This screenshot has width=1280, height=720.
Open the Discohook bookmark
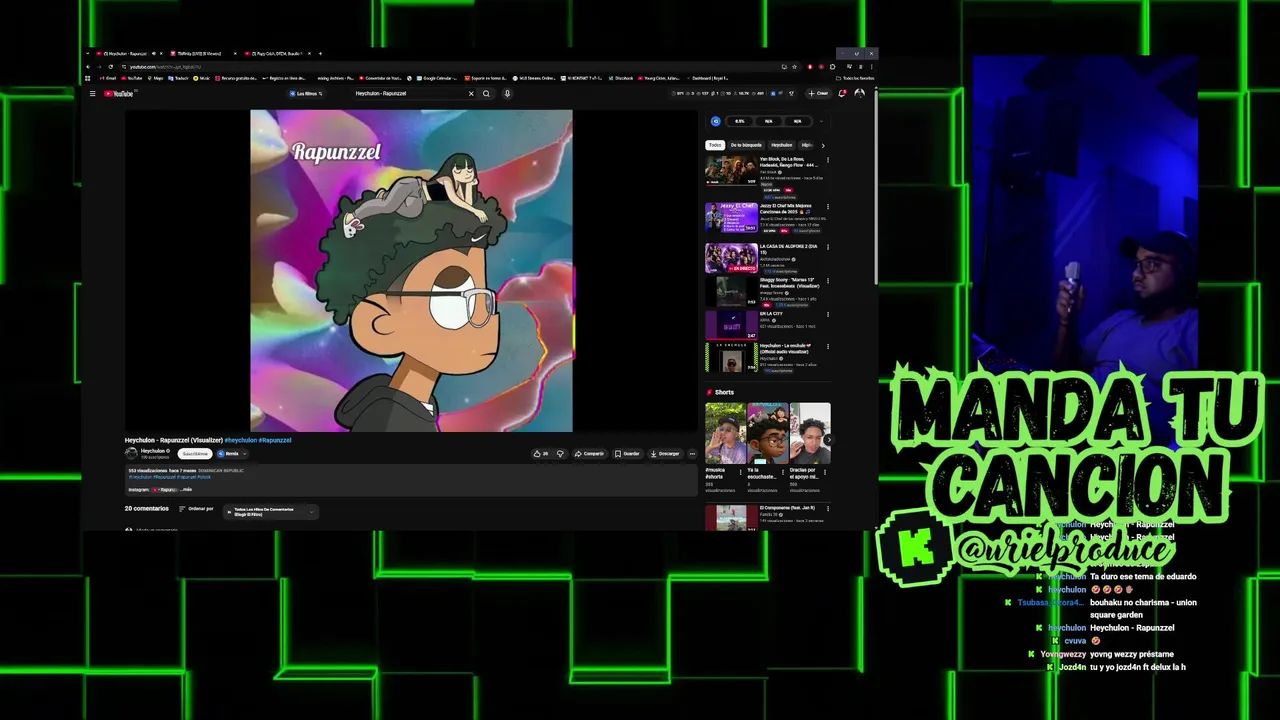point(621,78)
